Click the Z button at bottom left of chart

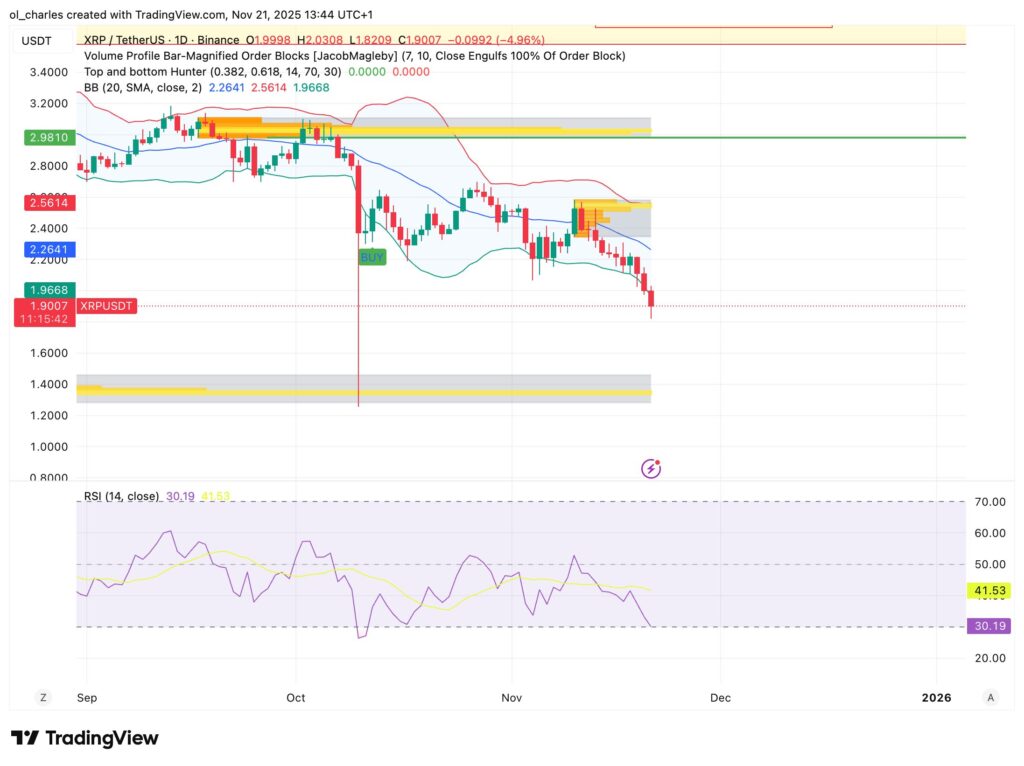[x=41, y=697]
